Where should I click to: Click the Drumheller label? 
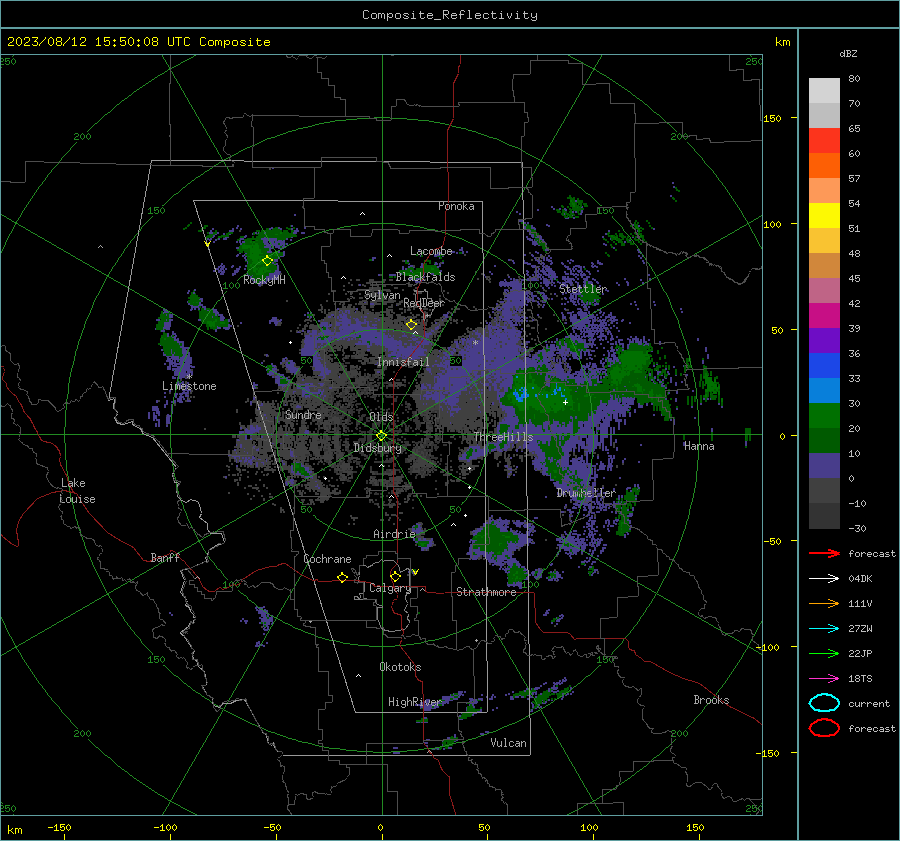point(586,493)
